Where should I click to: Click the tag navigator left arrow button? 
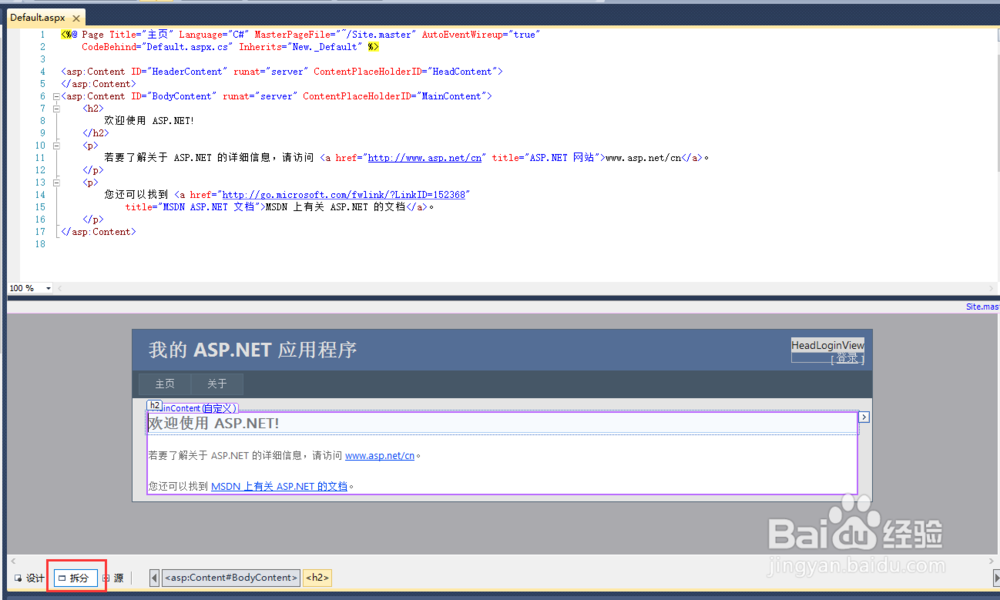tap(154, 578)
